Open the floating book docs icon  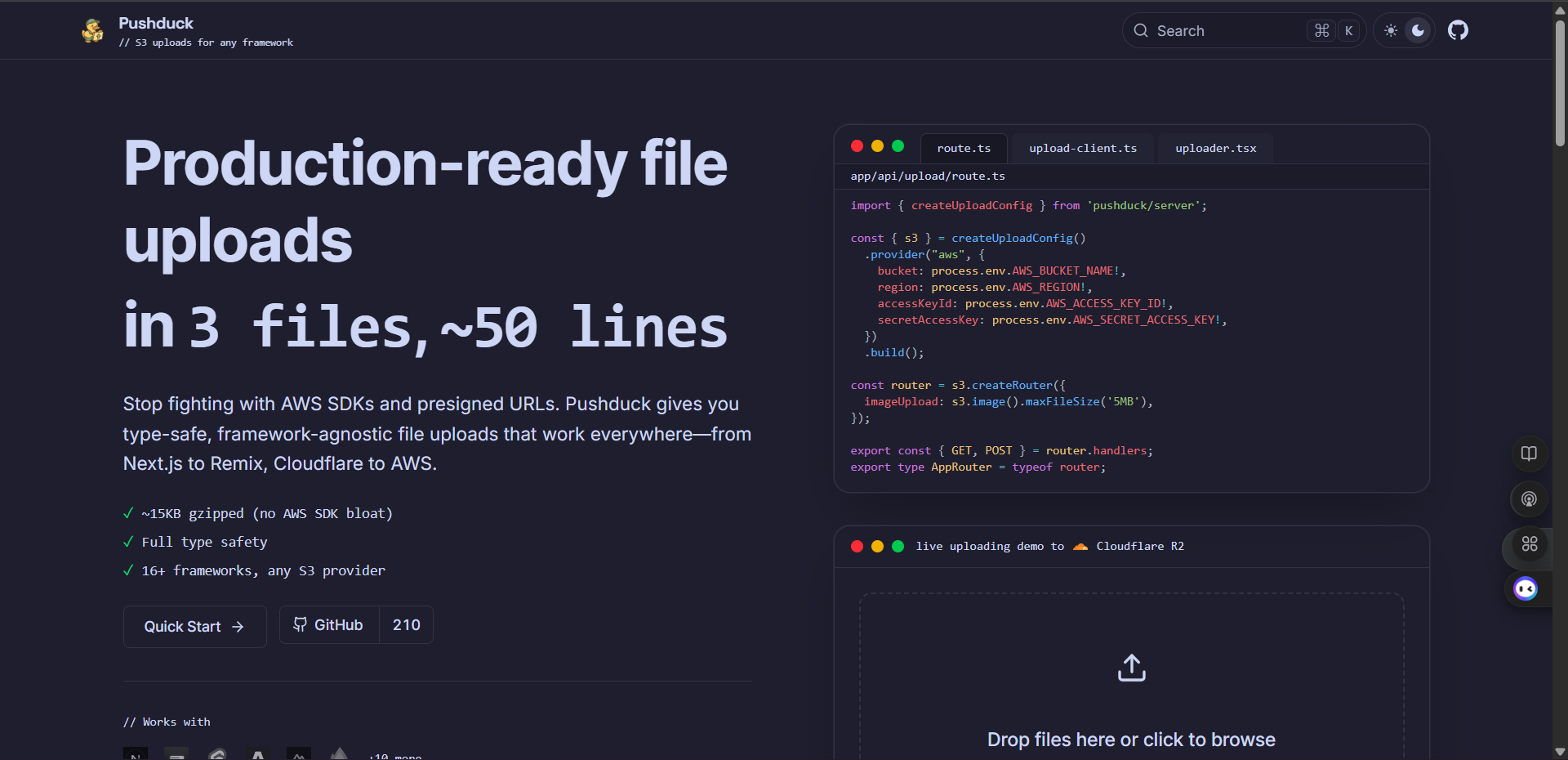point(1529,454)
